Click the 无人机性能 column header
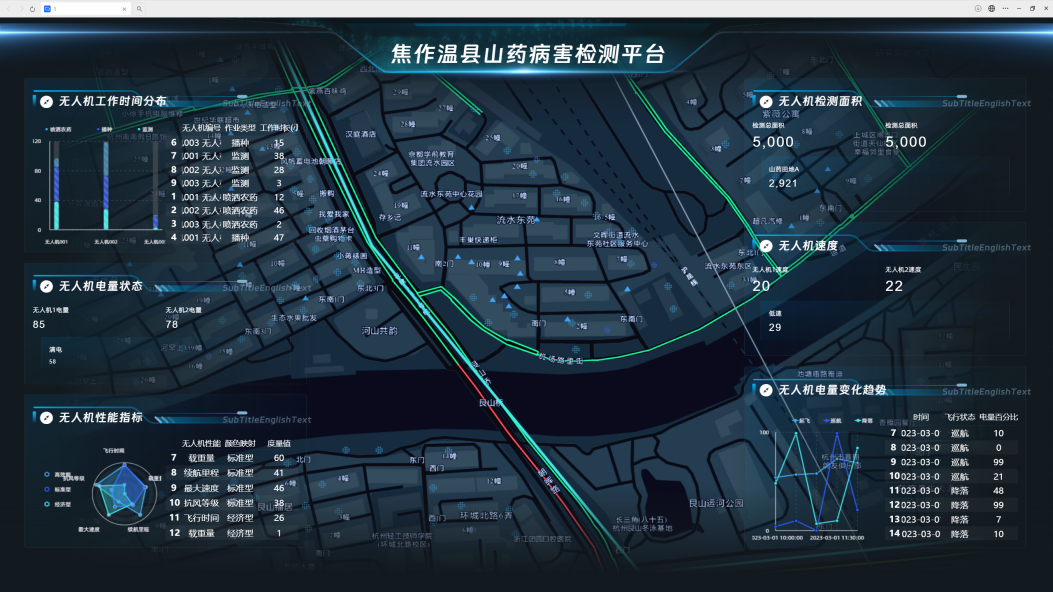Viewport: 1053px width, 592px height. (201, 444)
